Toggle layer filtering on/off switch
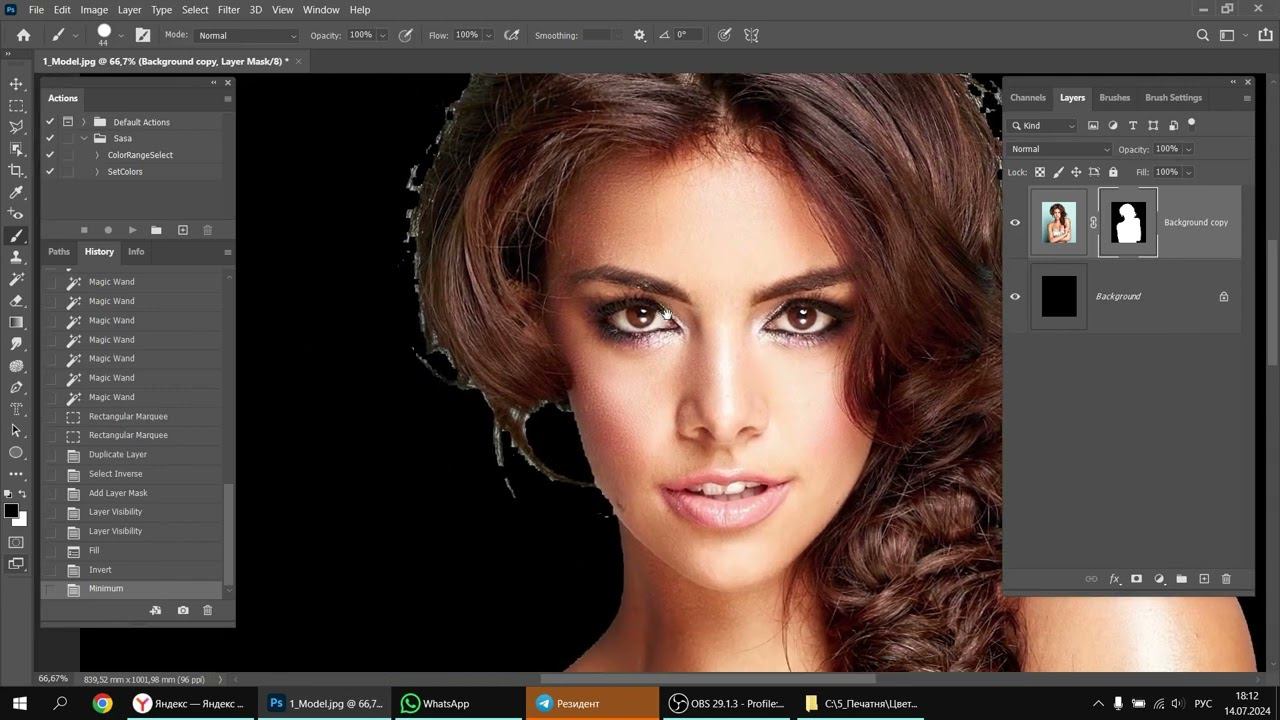 pyautogui.click(x=1192, y=123)
